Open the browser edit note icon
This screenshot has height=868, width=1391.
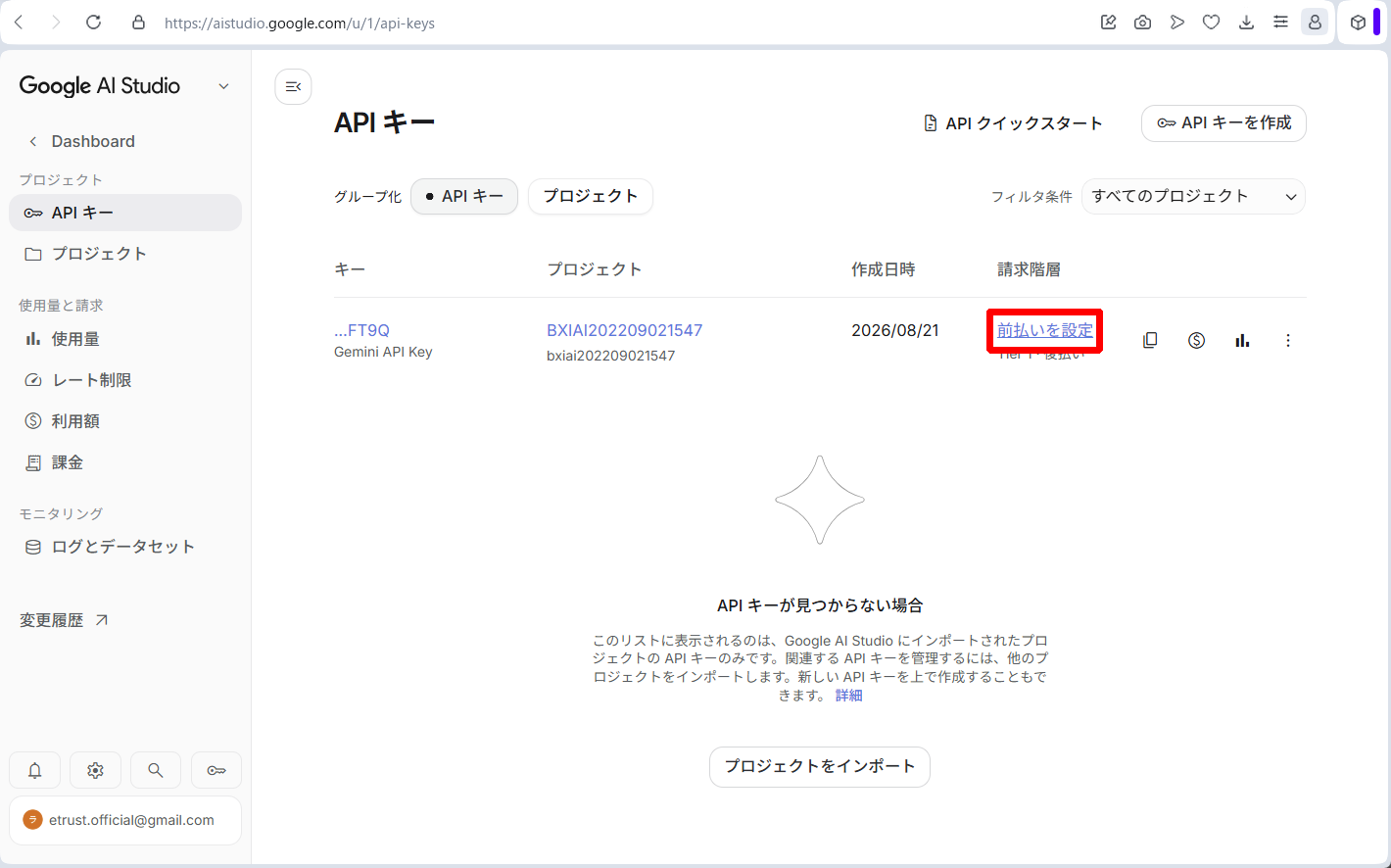tap(1108, 22)
